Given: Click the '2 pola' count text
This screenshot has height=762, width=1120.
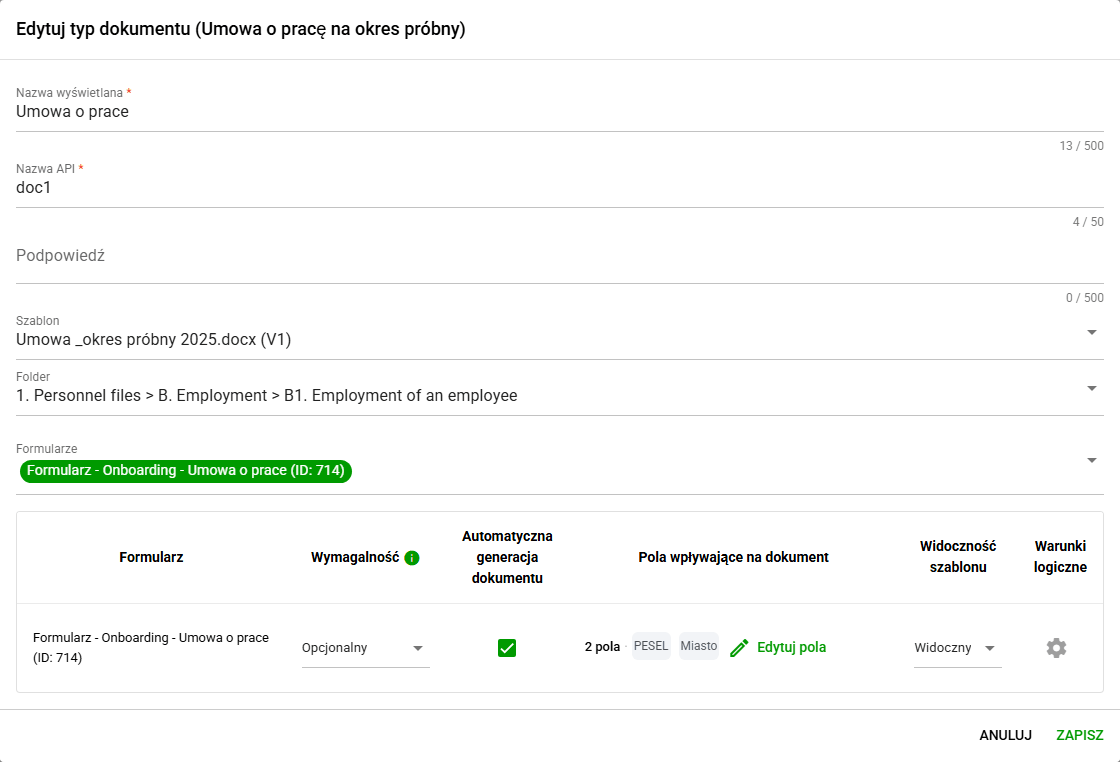Looking at the screenshot, I should [602, 647].
